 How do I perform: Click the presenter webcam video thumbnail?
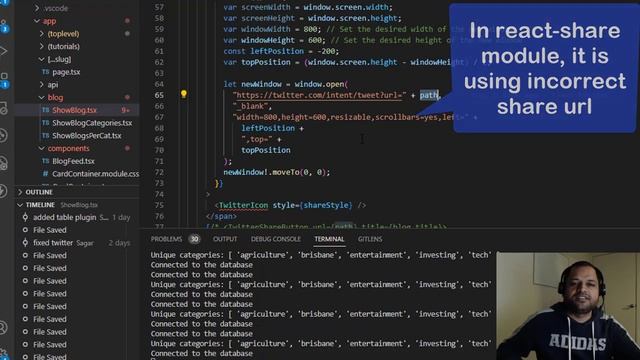click(x=568, y=306)
